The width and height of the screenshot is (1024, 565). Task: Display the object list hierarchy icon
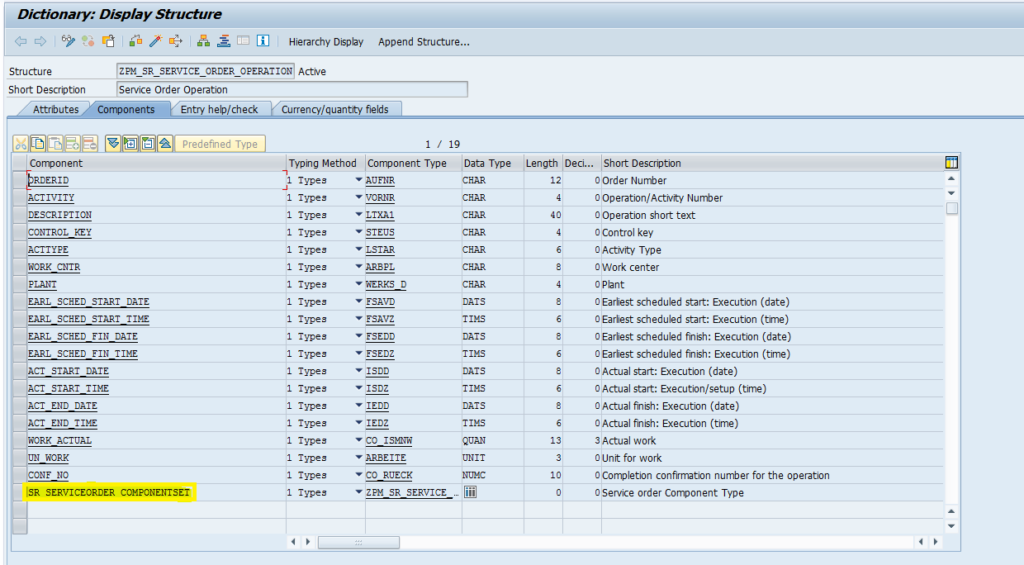[204, 41]
